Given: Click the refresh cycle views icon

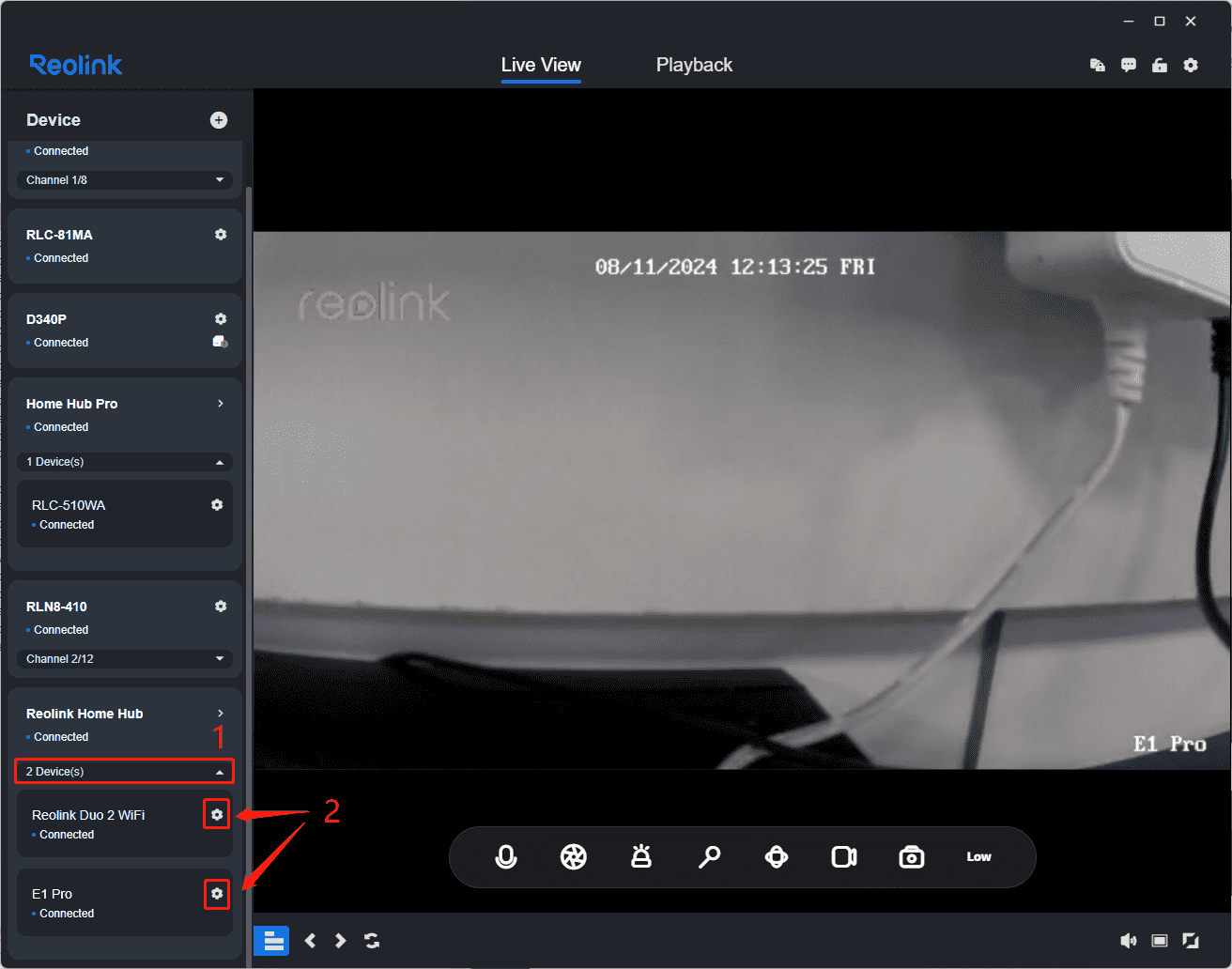Looking at the screenshot, I should [x=372, y=940].
